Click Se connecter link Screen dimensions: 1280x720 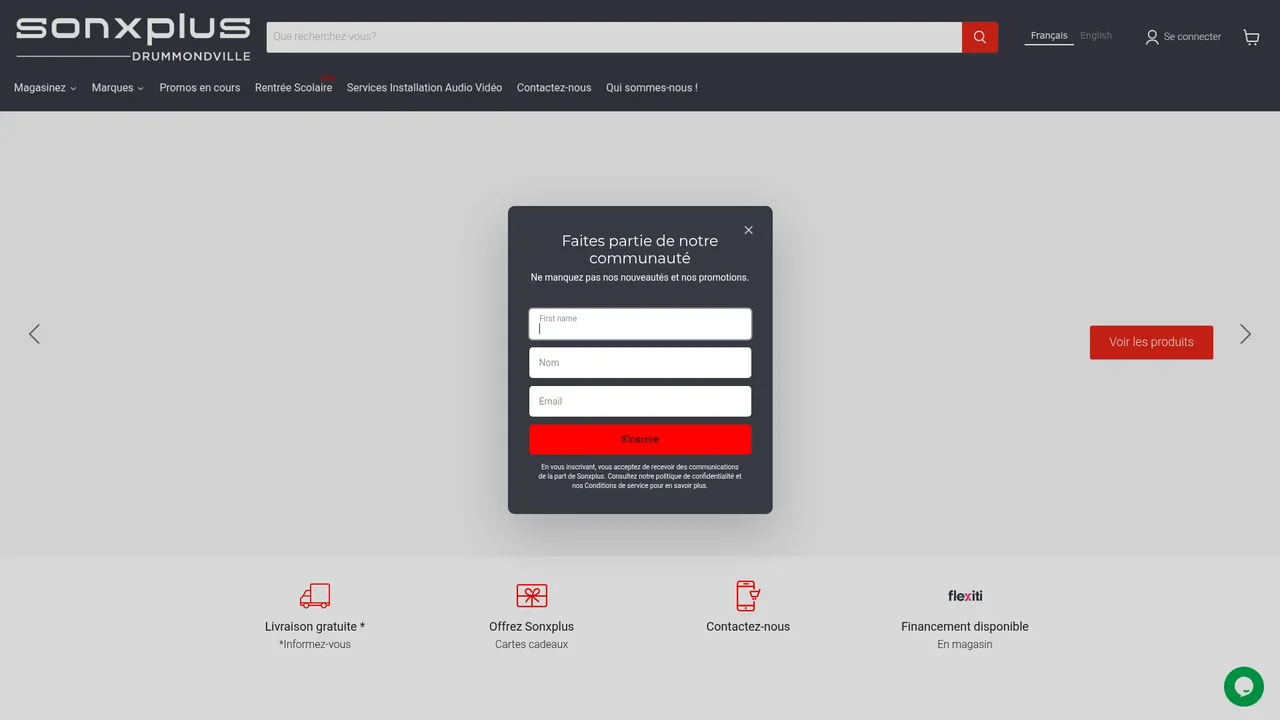(x=1192, y=37)
